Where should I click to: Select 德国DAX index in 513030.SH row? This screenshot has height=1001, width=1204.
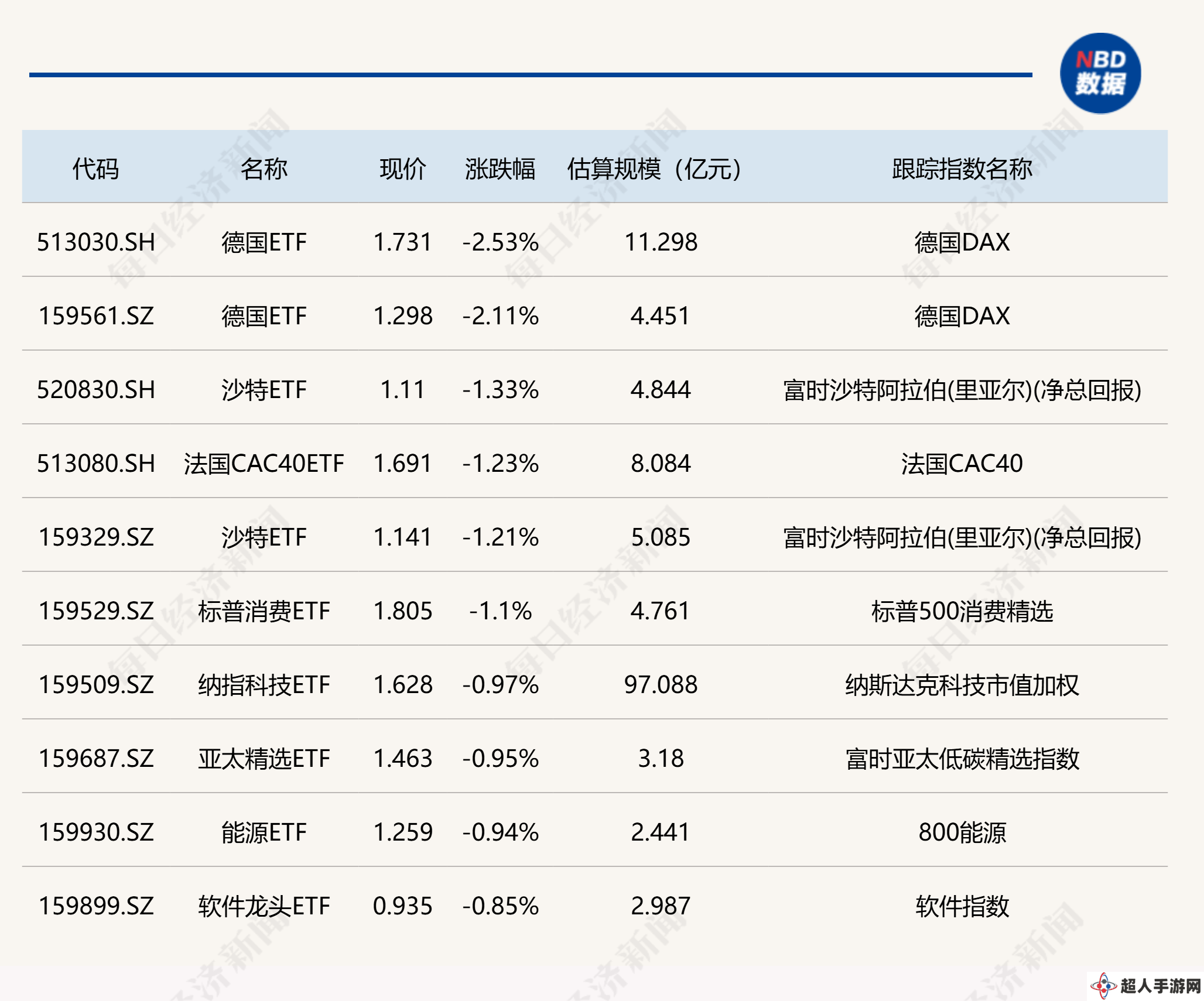coord(962,242)
